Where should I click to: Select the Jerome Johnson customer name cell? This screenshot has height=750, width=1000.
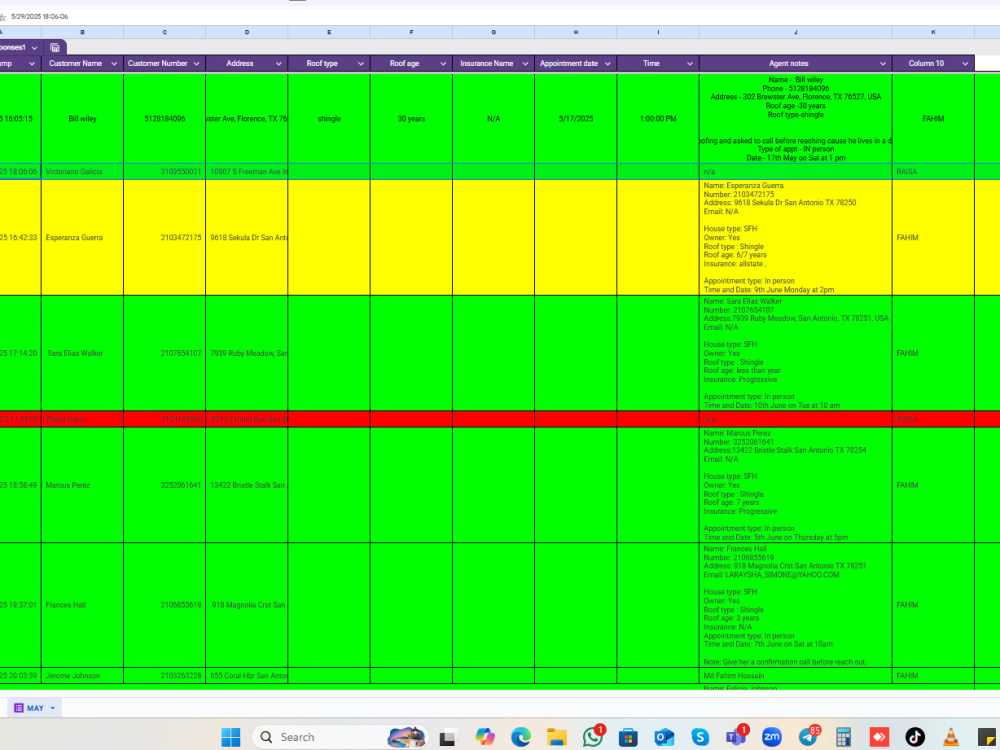[x=82, y=675]
